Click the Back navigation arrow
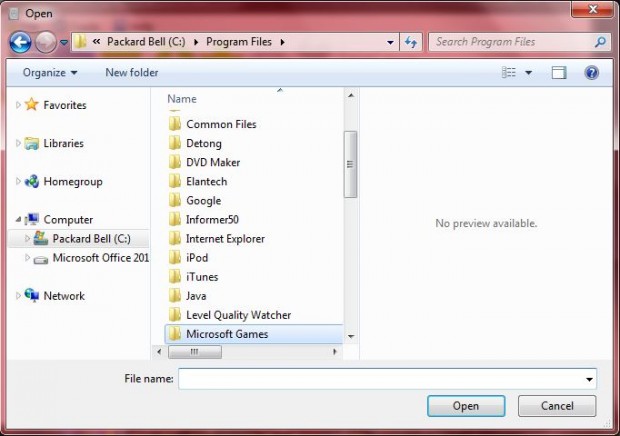 coord(20,42)
